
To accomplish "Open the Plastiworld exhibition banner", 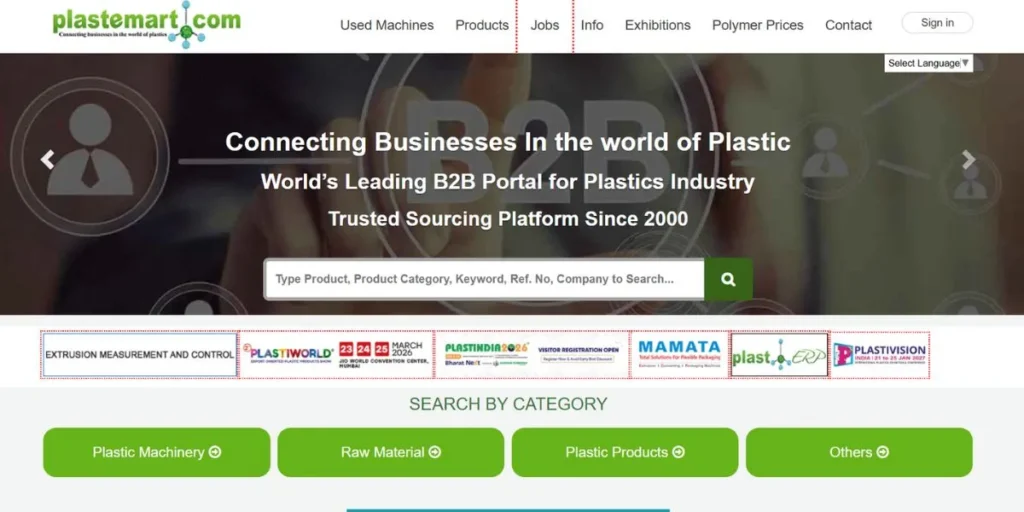I will (x=336, y=355).
